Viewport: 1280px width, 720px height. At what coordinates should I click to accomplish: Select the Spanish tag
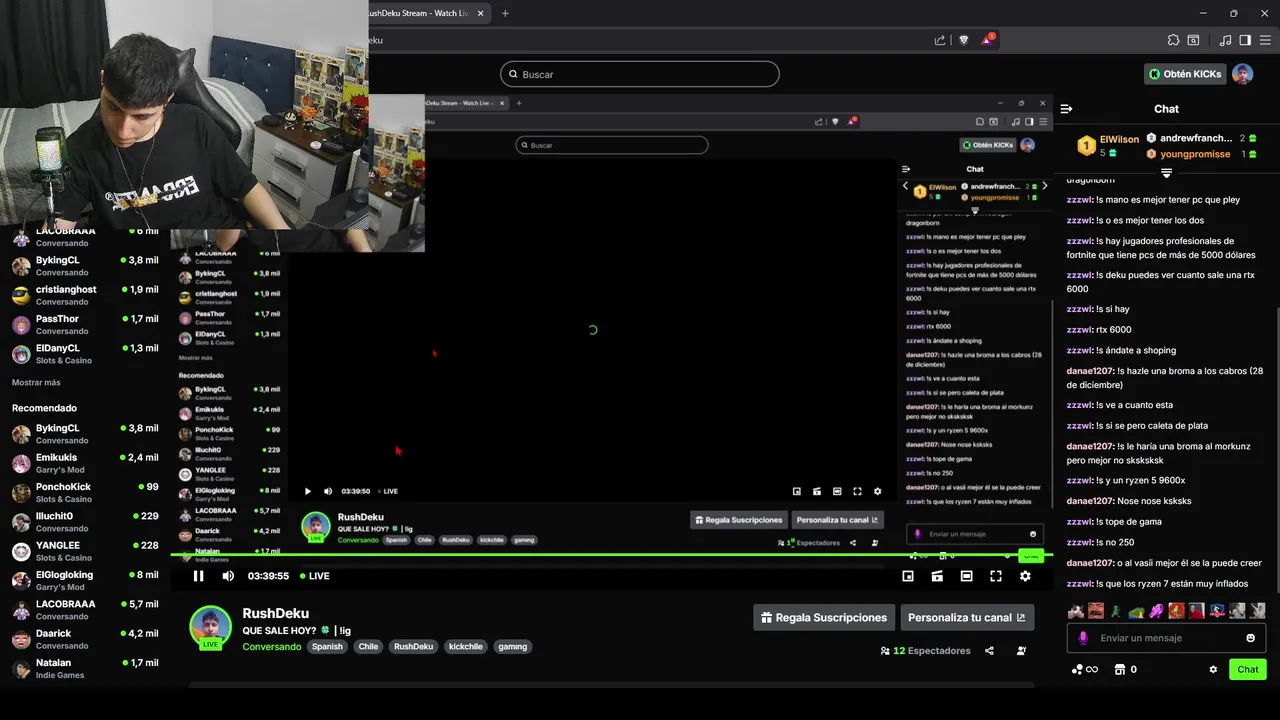(327, 647)
